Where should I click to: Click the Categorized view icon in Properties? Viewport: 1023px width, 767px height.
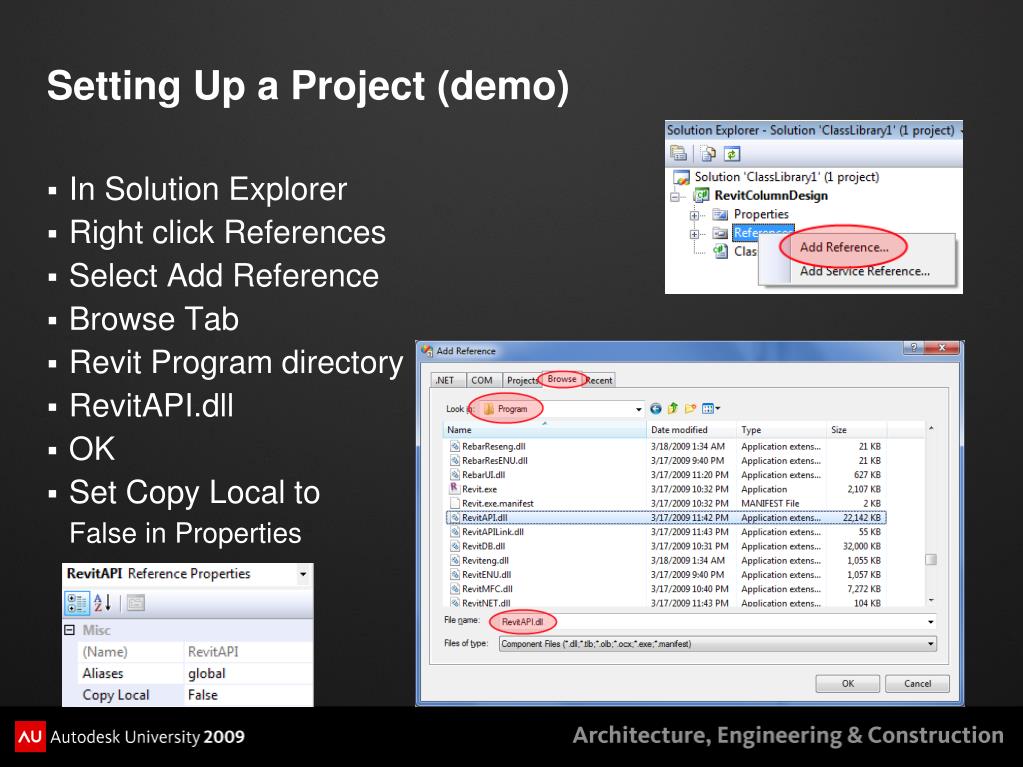click(x=76, y=603)
